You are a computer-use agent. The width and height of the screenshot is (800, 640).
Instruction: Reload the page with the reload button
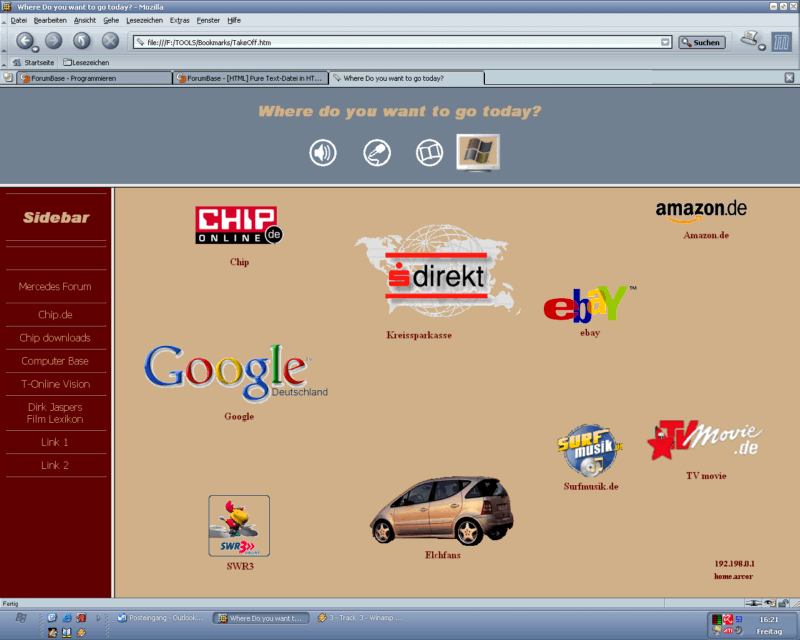coord(82,40)
